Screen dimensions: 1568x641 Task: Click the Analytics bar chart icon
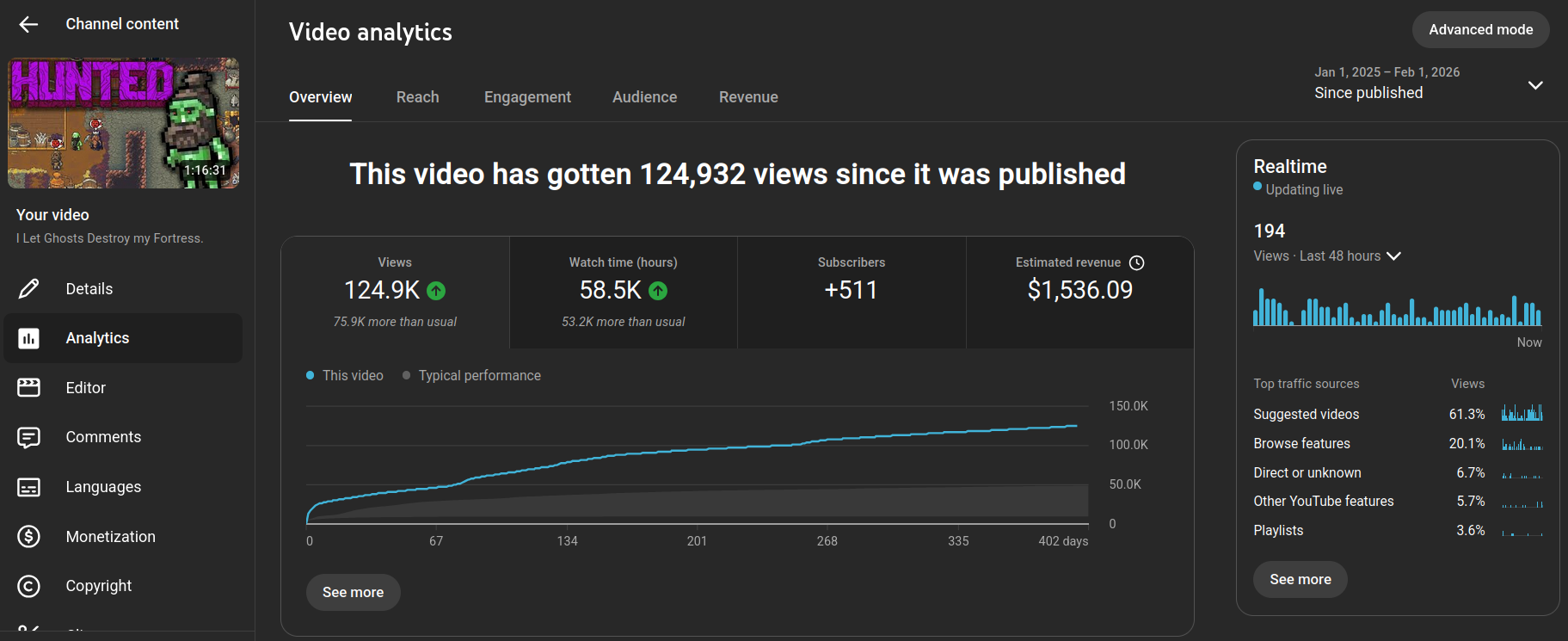tap(28, 338)
